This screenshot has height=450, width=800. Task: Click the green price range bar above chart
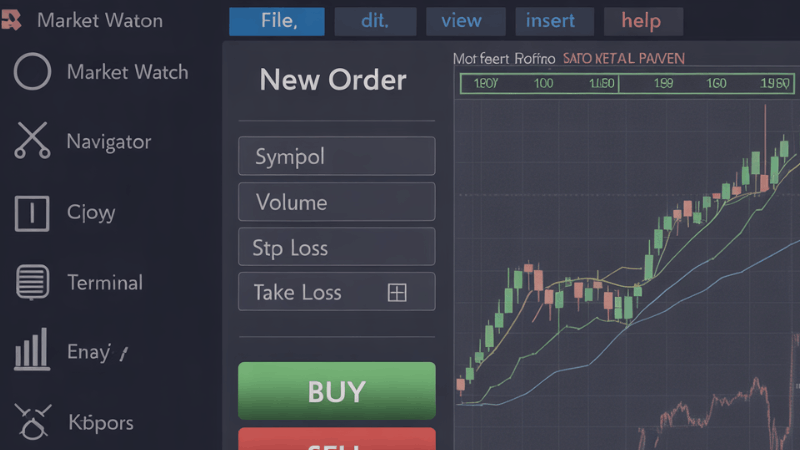click(627, 83)
